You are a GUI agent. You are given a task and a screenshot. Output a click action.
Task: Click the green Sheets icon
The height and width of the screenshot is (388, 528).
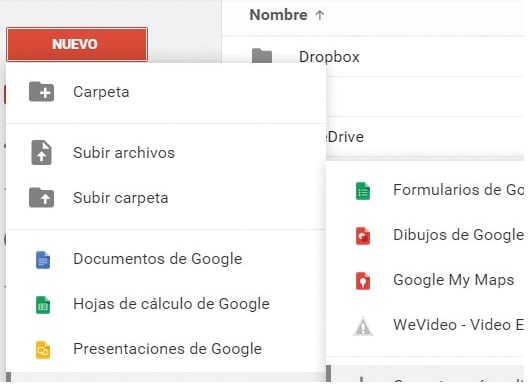(43, 305)
